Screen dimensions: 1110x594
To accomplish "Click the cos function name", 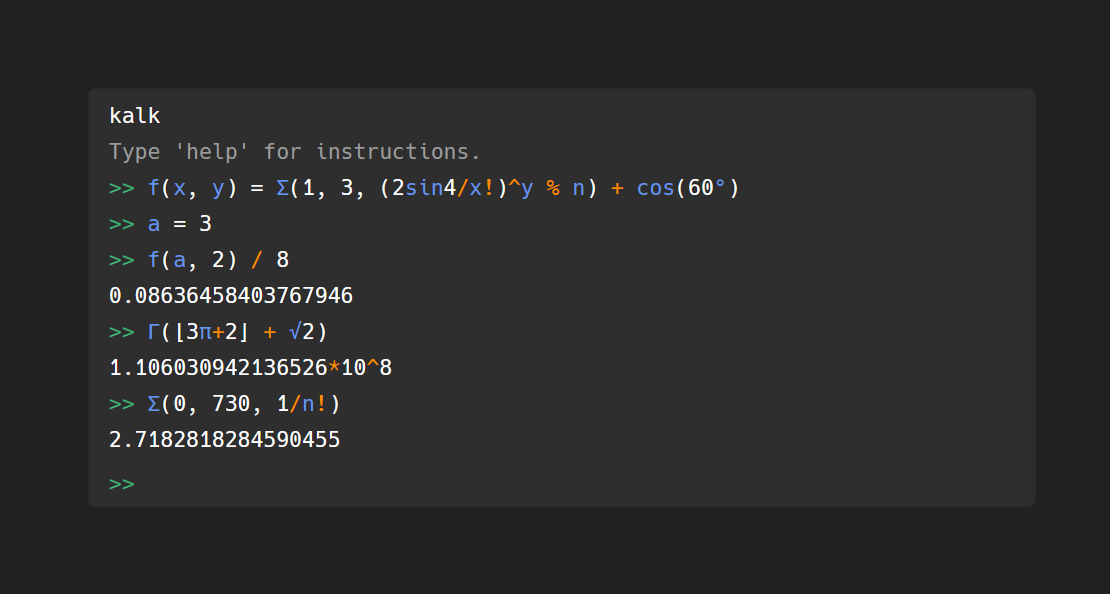I will (x=656, y=188).
